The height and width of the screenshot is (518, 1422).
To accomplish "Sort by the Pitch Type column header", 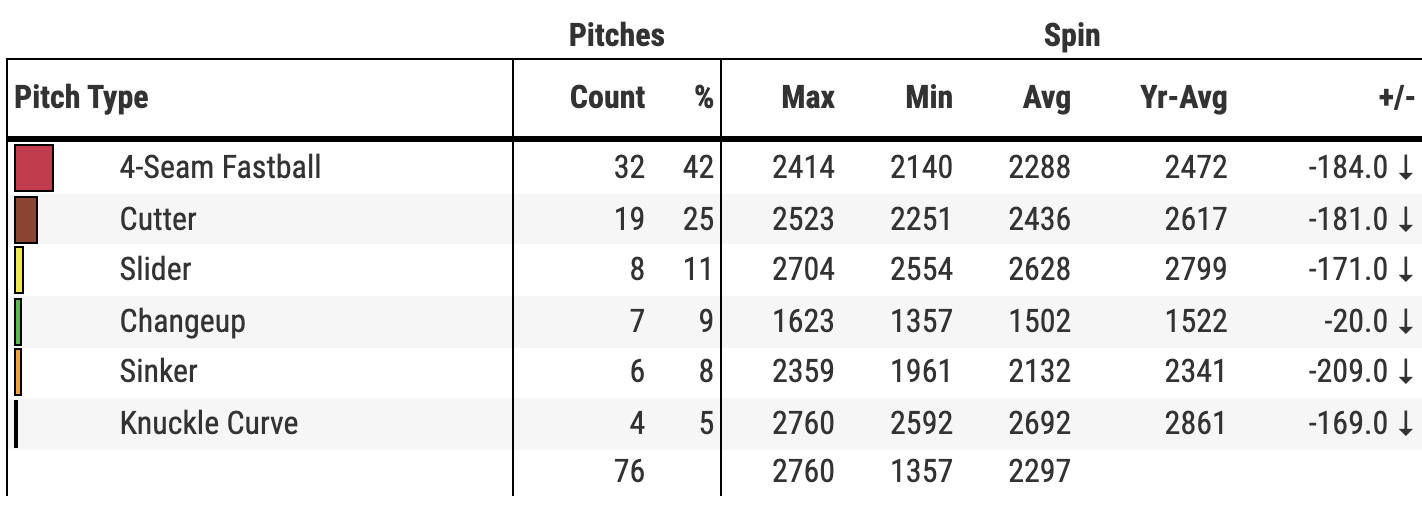I will 81,98.
